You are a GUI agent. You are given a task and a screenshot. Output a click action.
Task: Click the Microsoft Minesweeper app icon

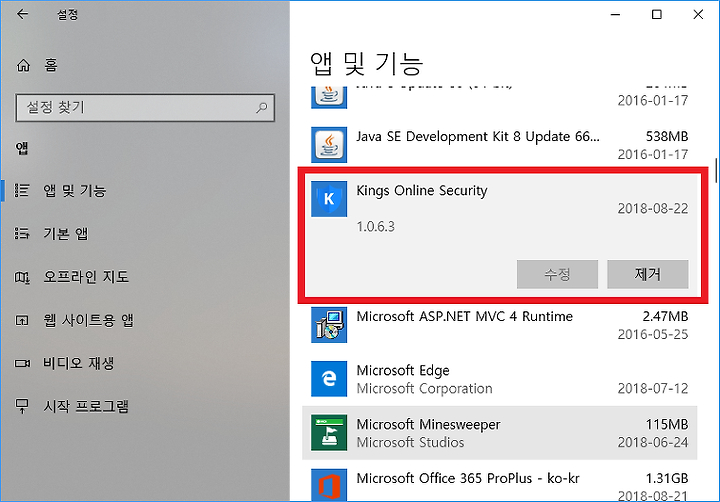329,433
